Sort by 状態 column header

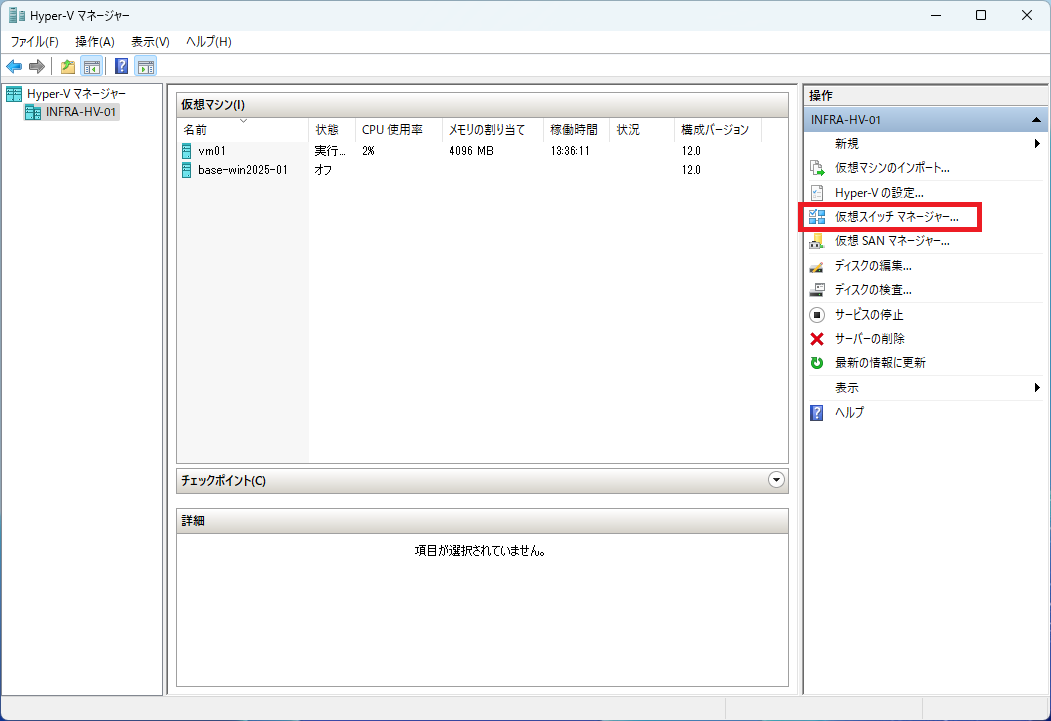(x=331, y=129)
